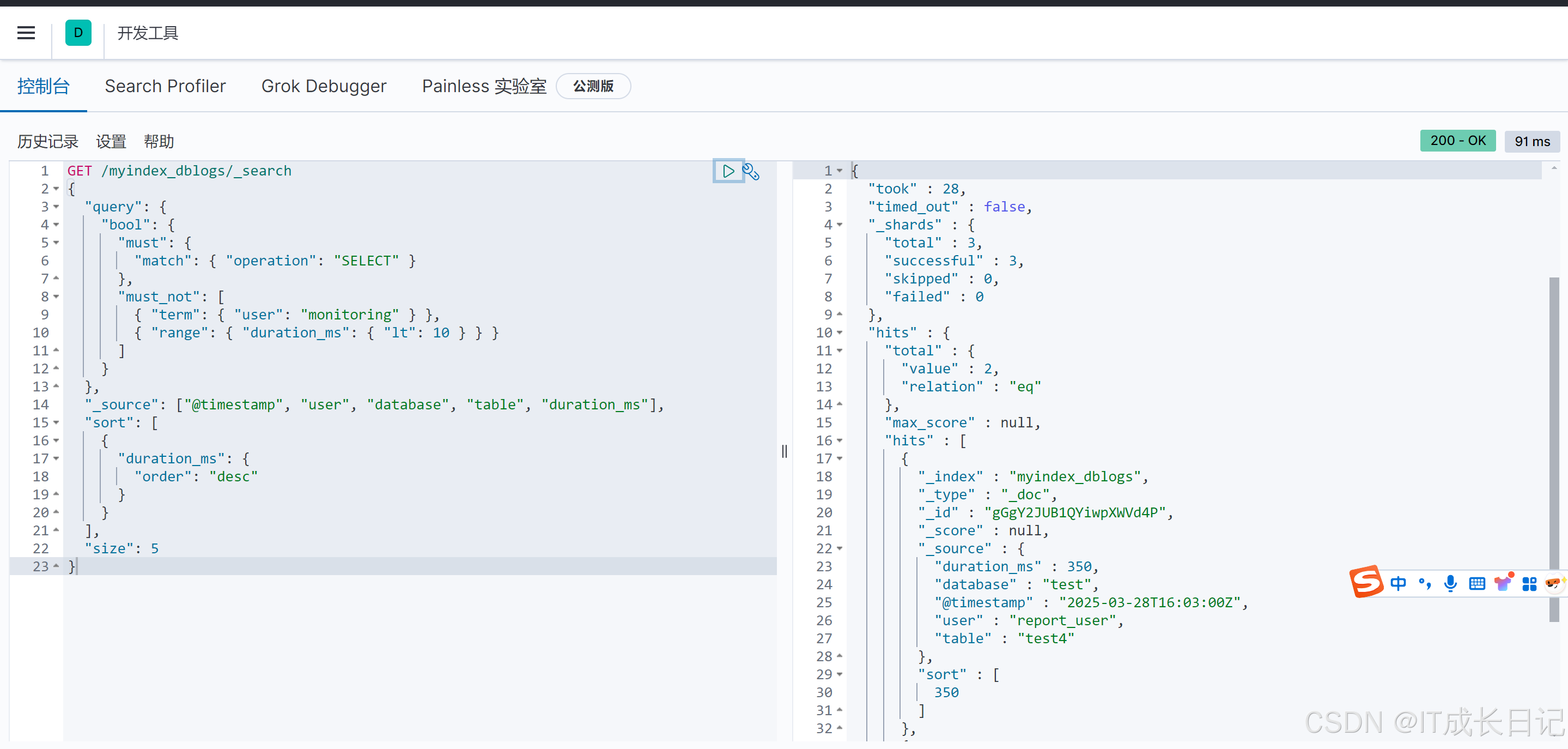
Task: Switch to the Search Profiler tab
Action: pyautogui.click(x=165, y=87)
